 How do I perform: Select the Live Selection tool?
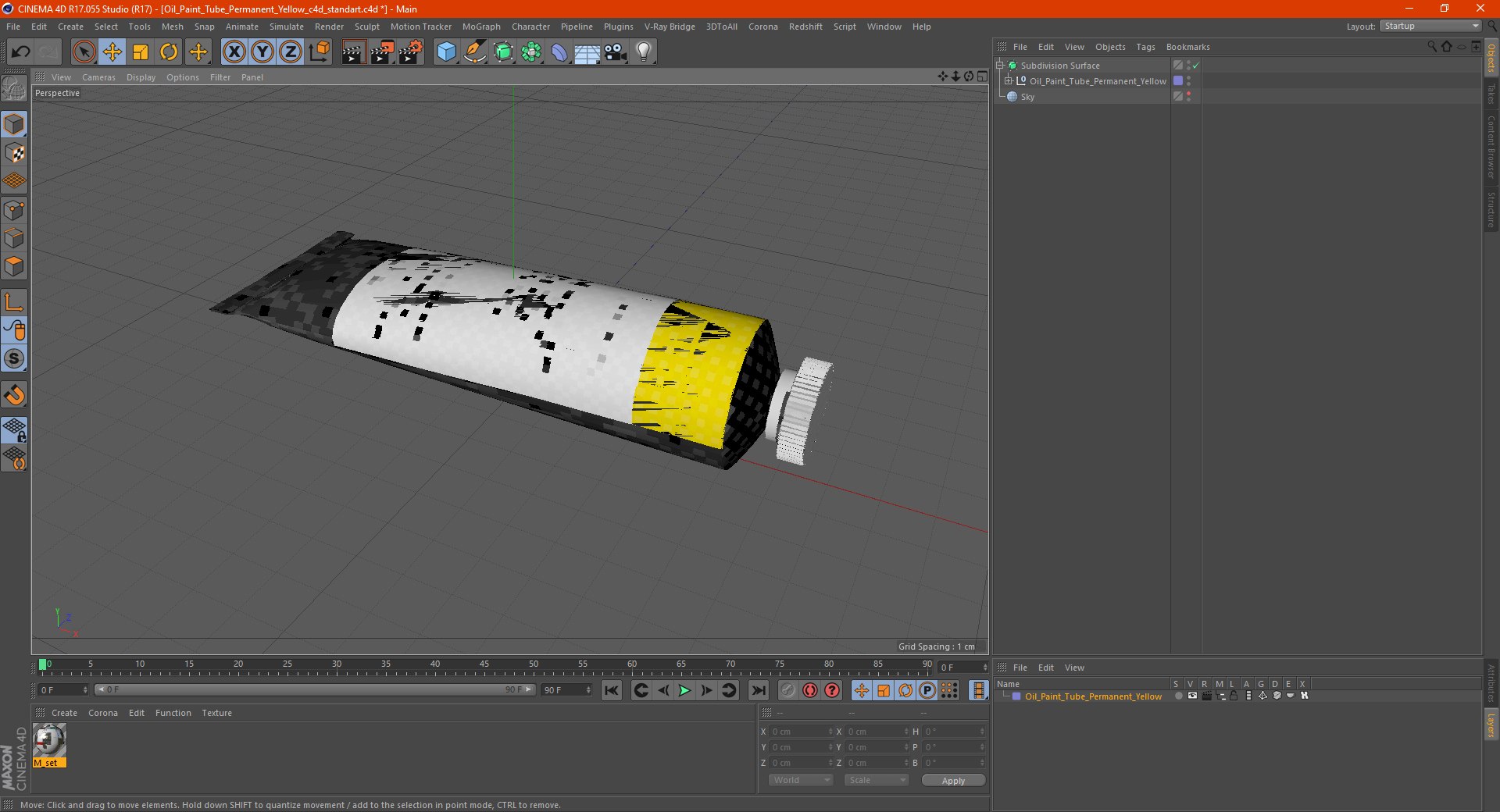(x=84, y=52)
